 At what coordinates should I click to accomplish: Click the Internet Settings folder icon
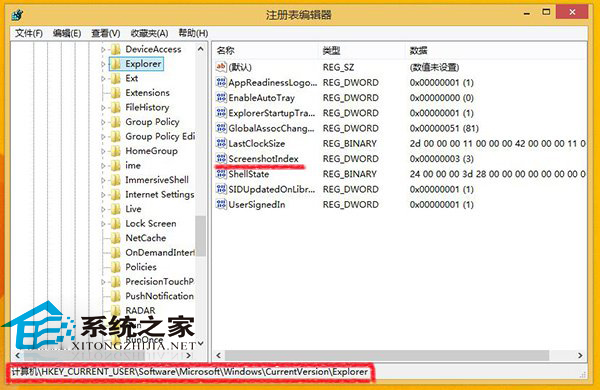(x=115, y=194)
